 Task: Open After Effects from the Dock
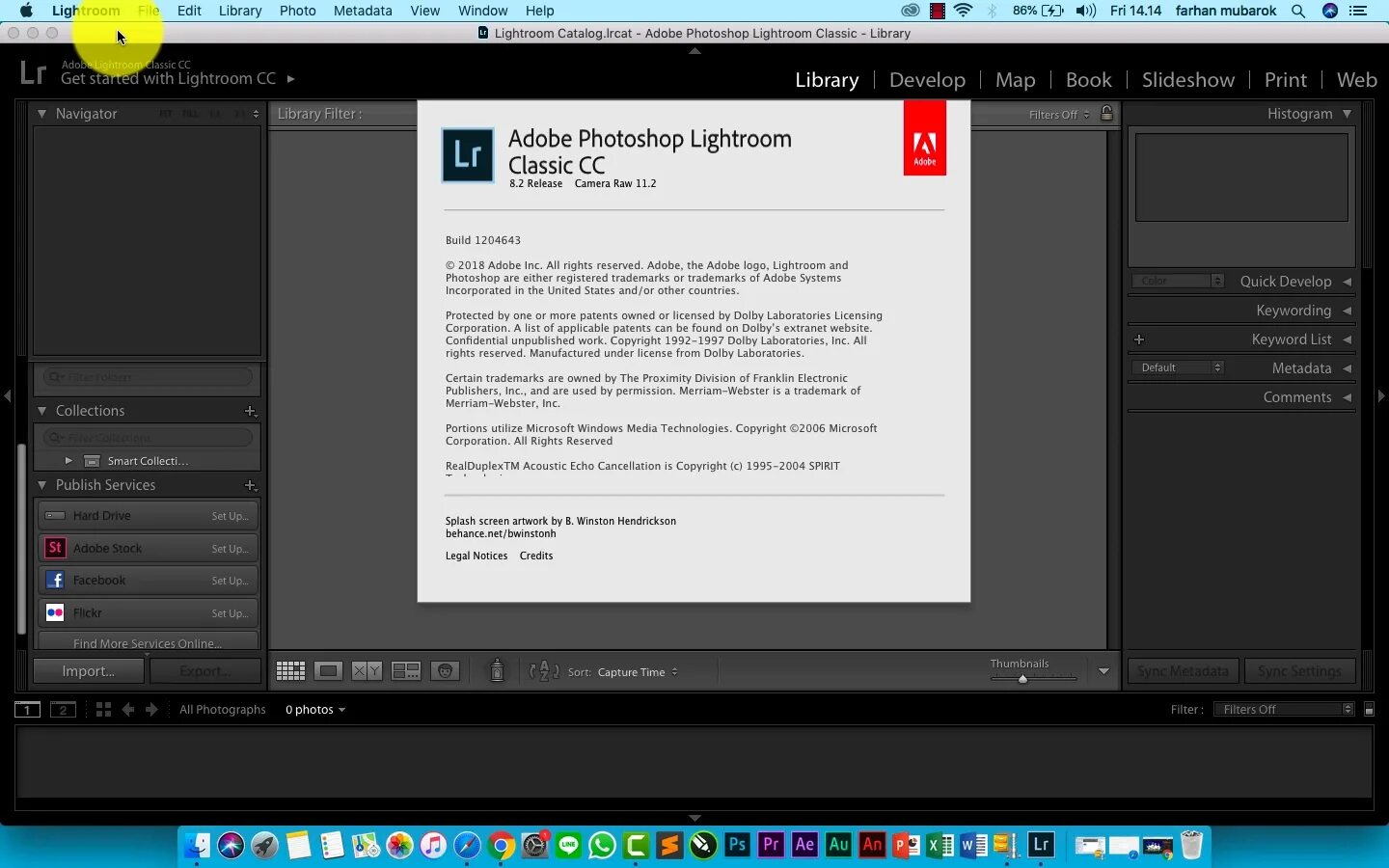[x=805, y=846]
